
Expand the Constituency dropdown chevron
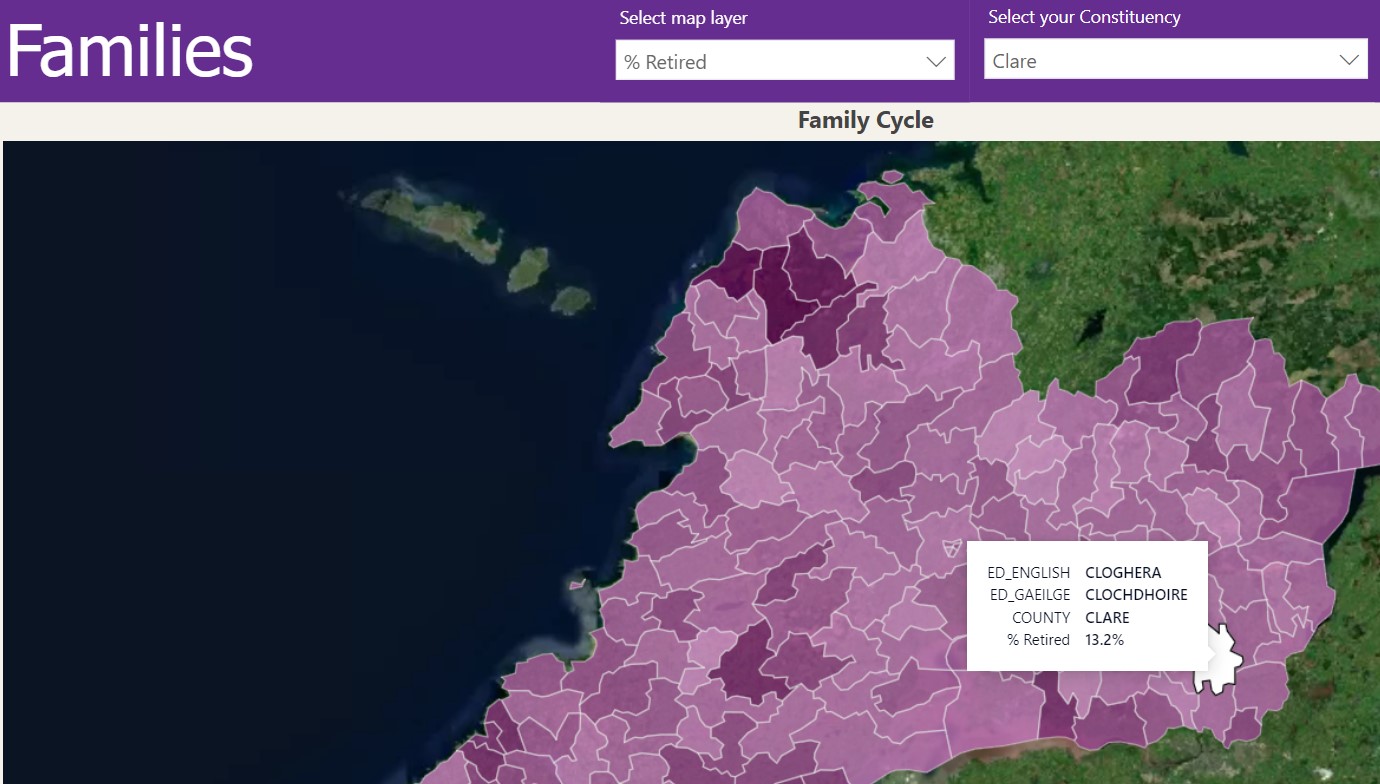pyautogui.click(x=1348, y=61)
